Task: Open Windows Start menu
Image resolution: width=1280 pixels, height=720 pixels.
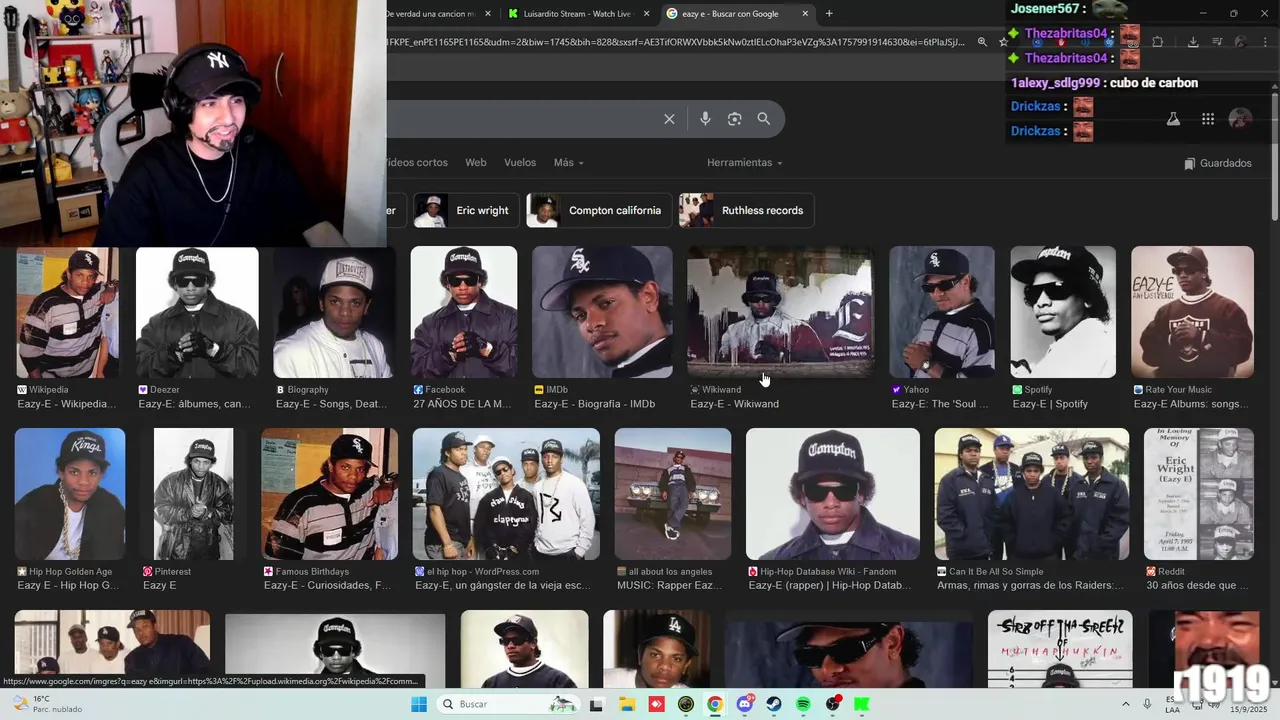Action: [419, 704]
